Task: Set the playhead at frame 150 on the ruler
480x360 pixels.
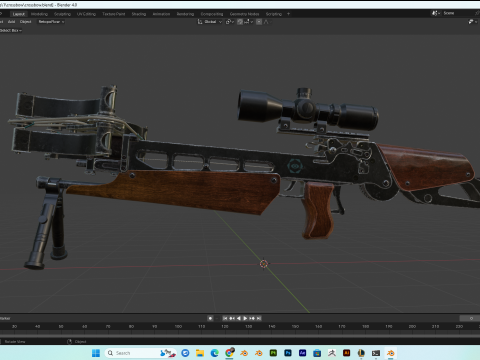Action: tap(295, 326)
